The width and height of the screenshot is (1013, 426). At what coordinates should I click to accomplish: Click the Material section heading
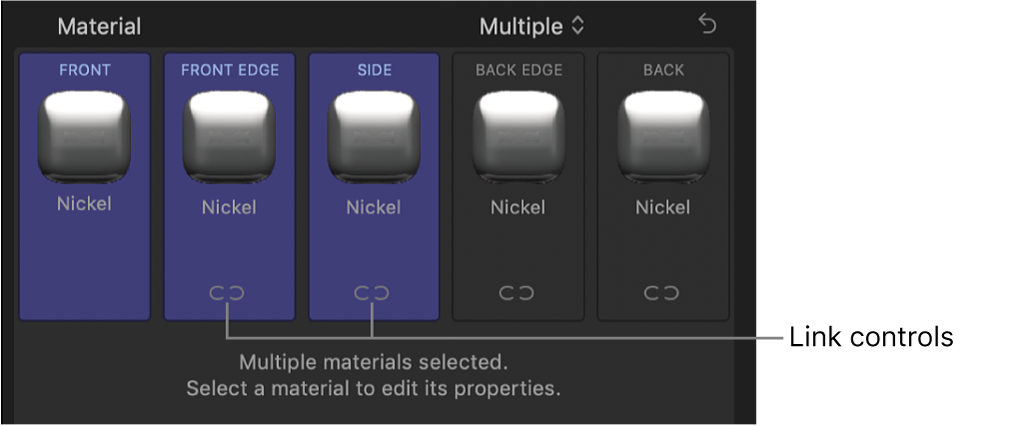click(x=99, y=26)
